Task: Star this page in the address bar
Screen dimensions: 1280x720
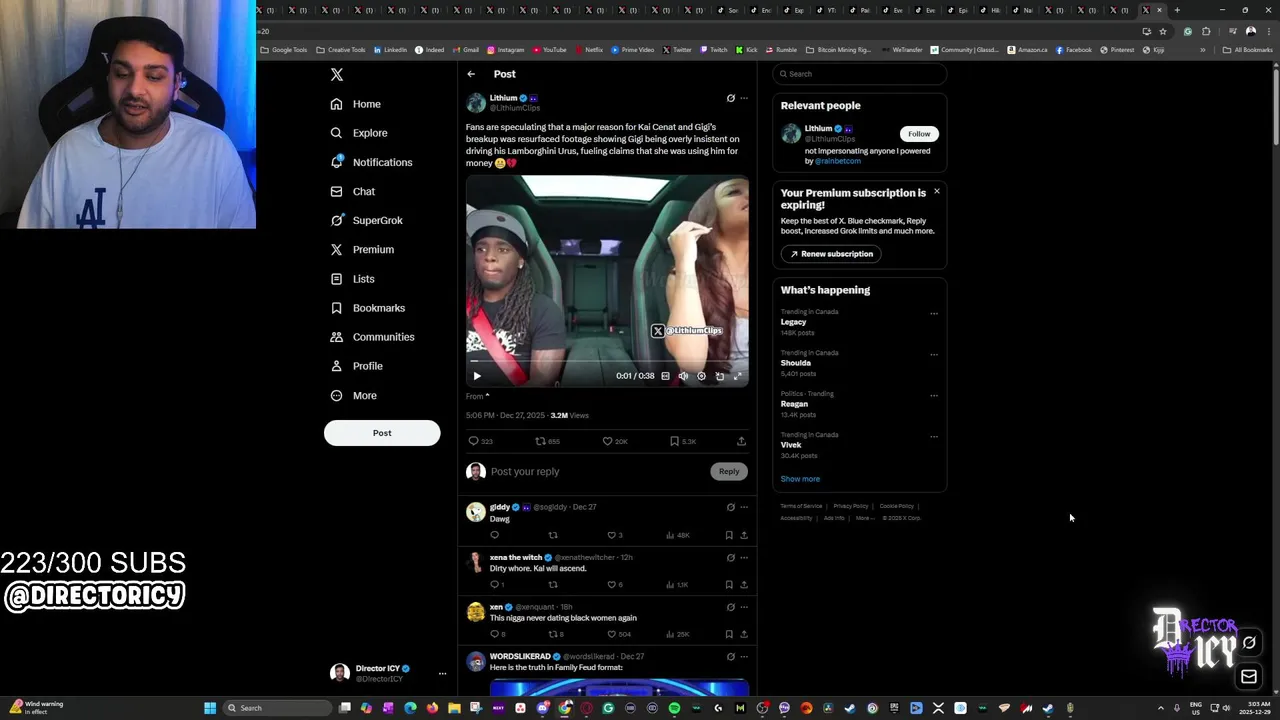Action: [1163, 31]
